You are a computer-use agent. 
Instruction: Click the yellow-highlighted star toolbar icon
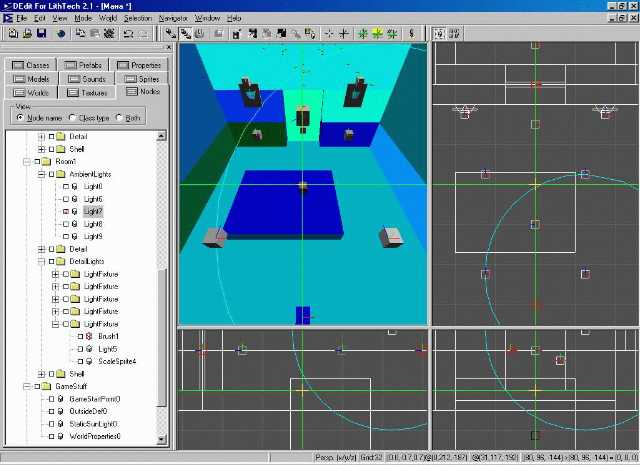(378, 33)
